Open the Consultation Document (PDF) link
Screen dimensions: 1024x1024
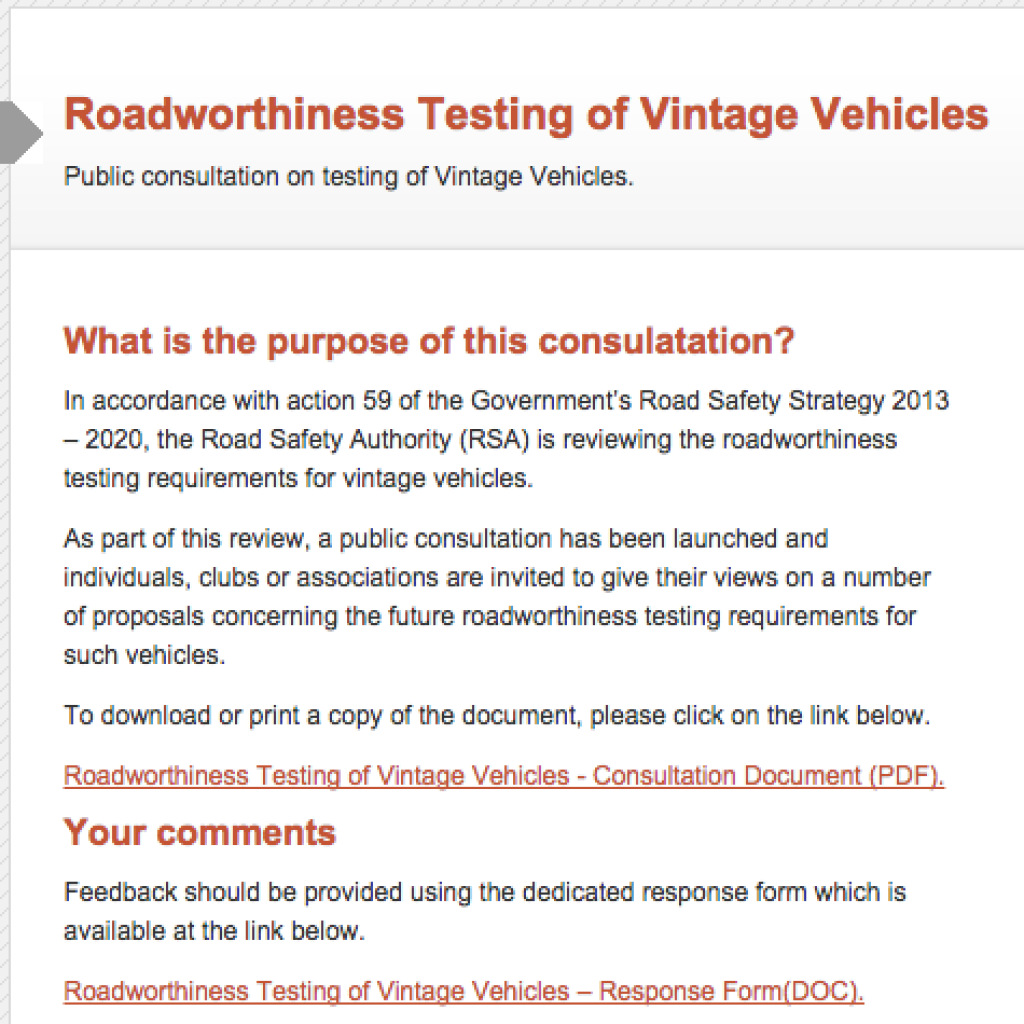(504, 776)
